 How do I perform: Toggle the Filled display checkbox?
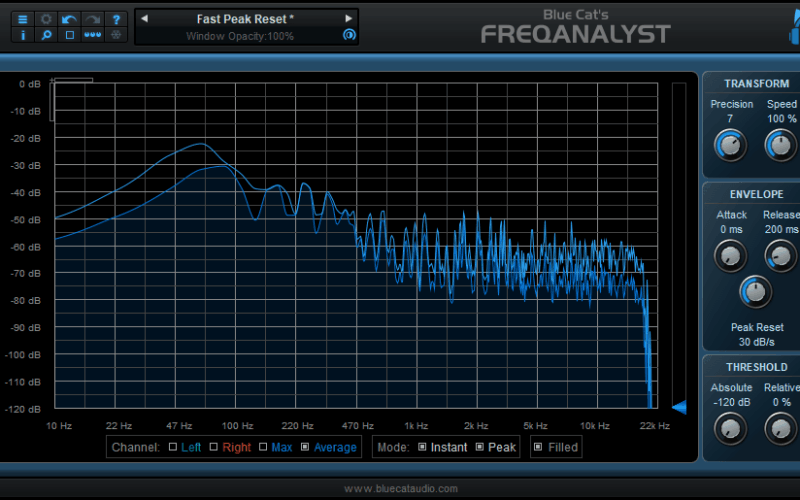[538, 447]
